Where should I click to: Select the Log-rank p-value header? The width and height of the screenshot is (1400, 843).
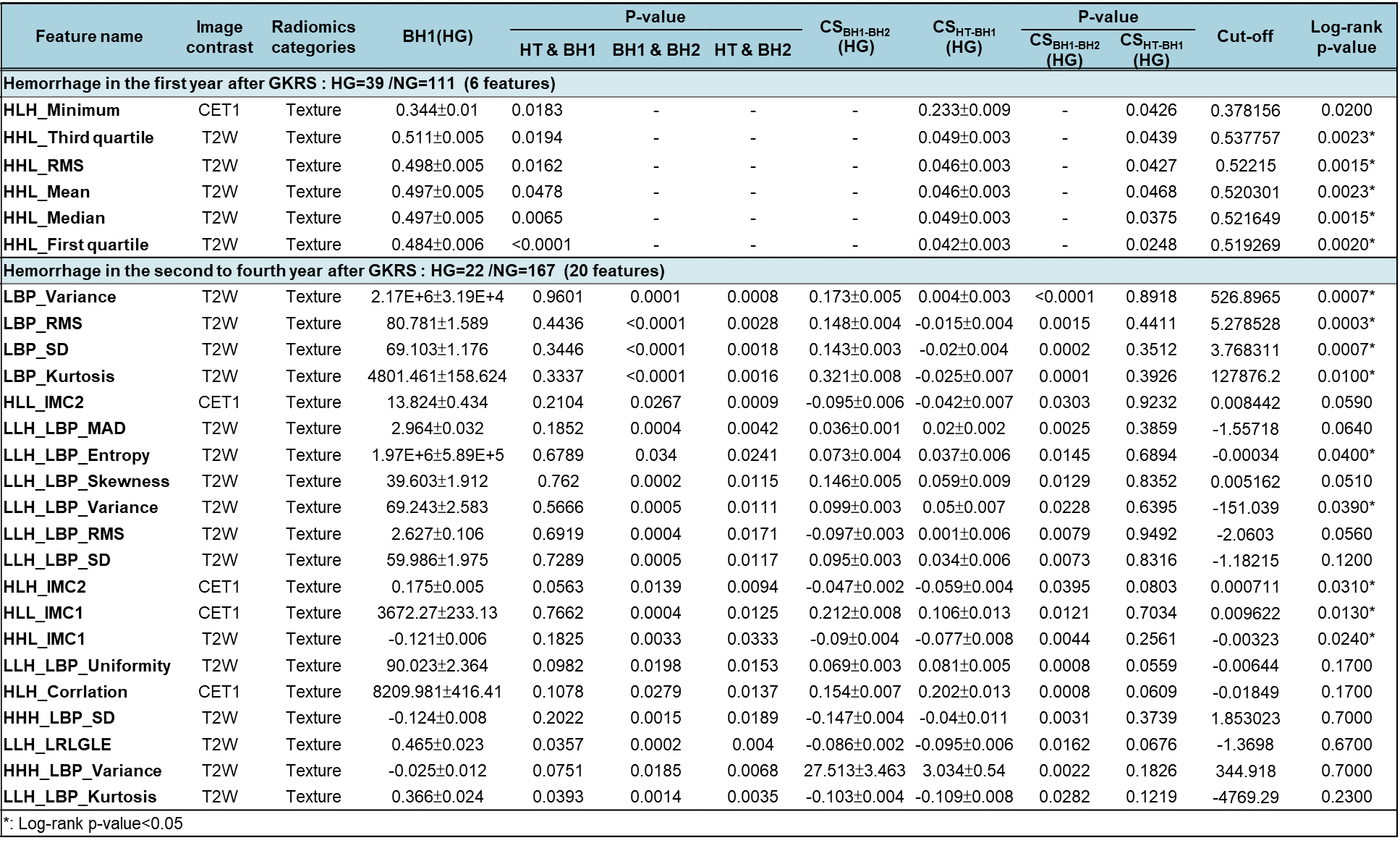1346,37
